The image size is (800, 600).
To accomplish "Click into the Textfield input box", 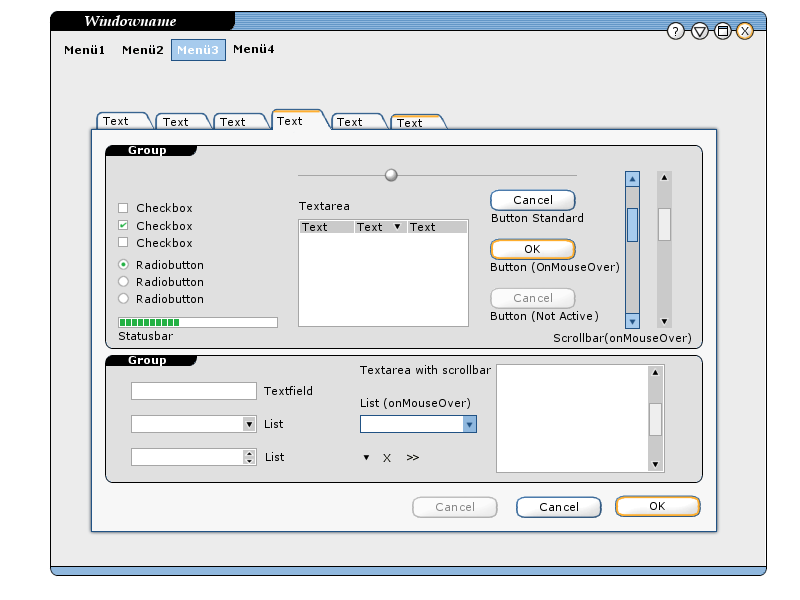I will click(x=193, y=391).
